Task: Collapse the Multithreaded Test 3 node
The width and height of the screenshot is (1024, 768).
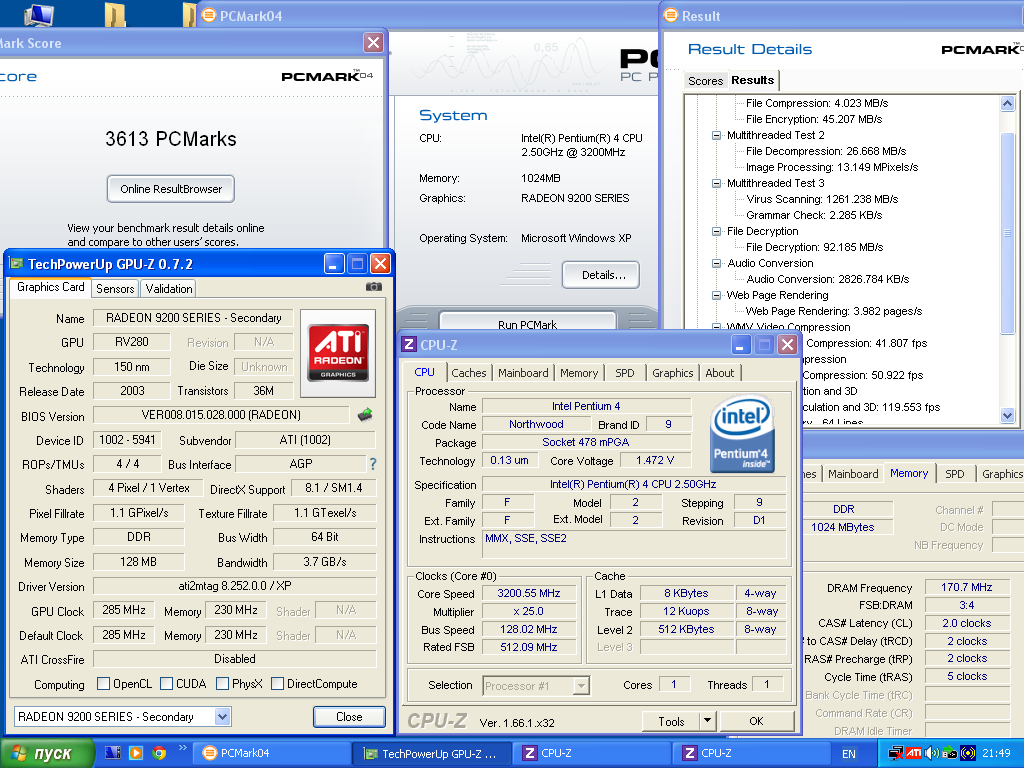Action: pyautogui.click(x=716, y=184)
